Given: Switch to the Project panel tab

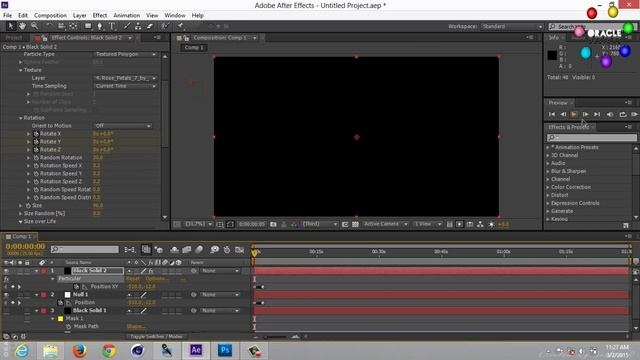Looking at the screenshot, I should point(13,38).
